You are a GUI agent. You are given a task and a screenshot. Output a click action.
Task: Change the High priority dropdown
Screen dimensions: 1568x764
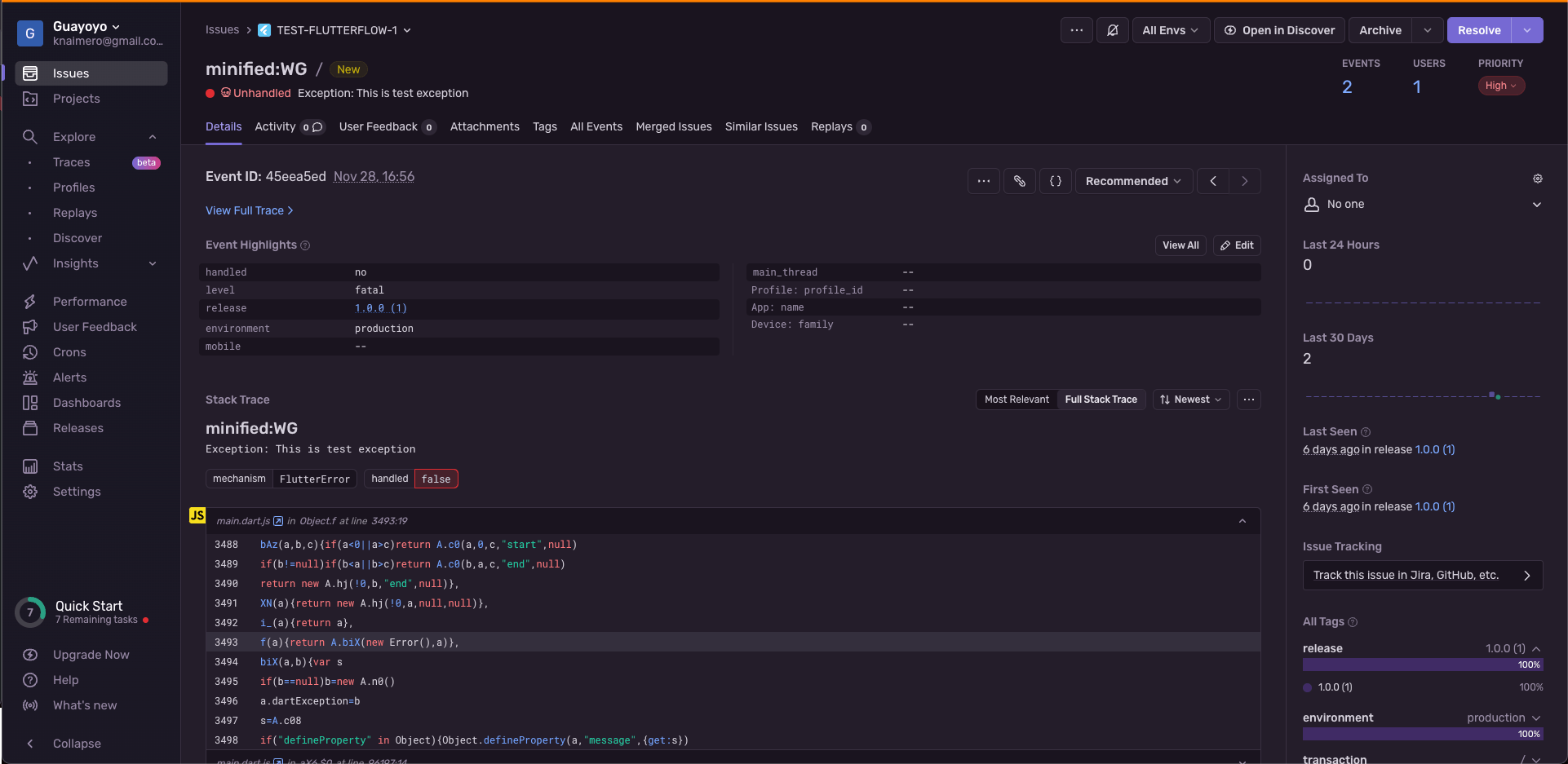[x=1500, y=86]
